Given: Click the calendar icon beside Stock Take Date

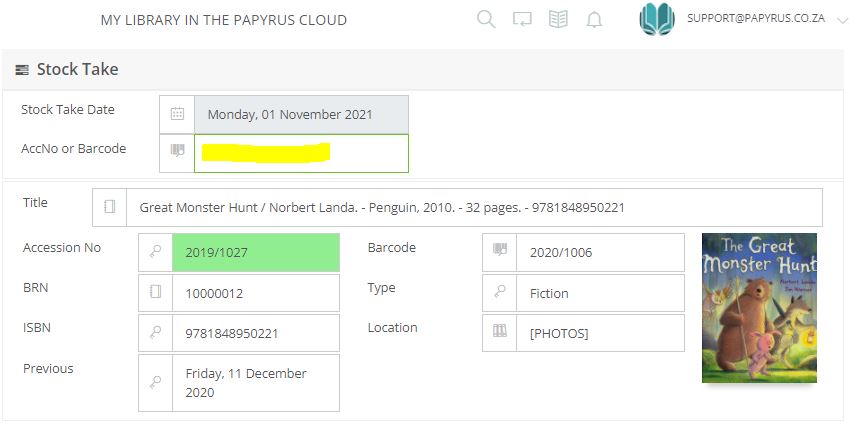Looking at the screenshot, I should coord(177,114).
